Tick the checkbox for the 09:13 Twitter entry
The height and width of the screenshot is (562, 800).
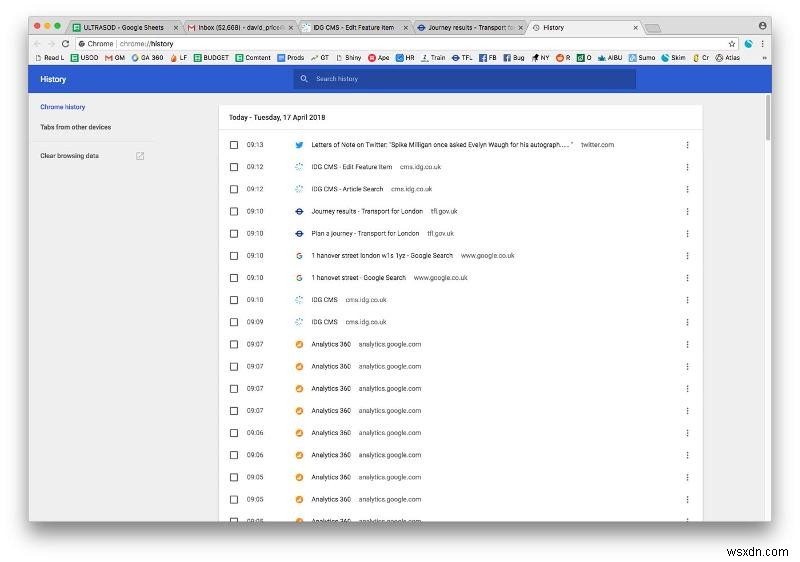(x=234, y=145)
